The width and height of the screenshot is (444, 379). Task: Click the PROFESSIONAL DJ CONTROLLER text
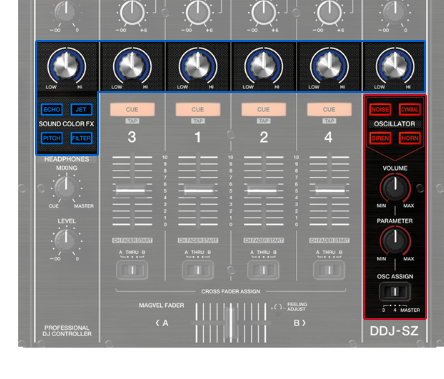click(x=67, y=331)
